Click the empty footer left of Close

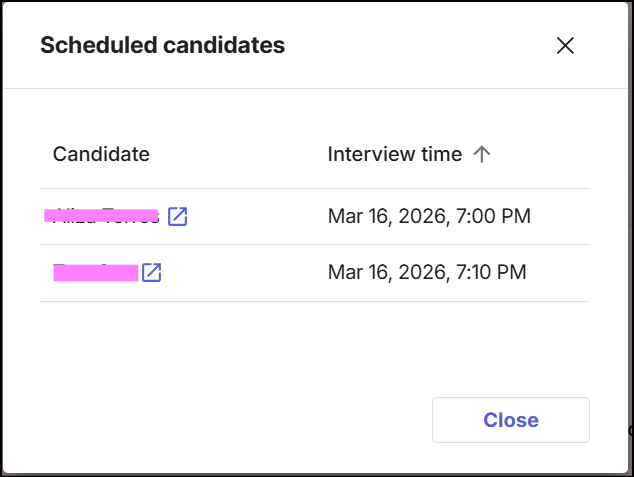[x=230, y=420]
